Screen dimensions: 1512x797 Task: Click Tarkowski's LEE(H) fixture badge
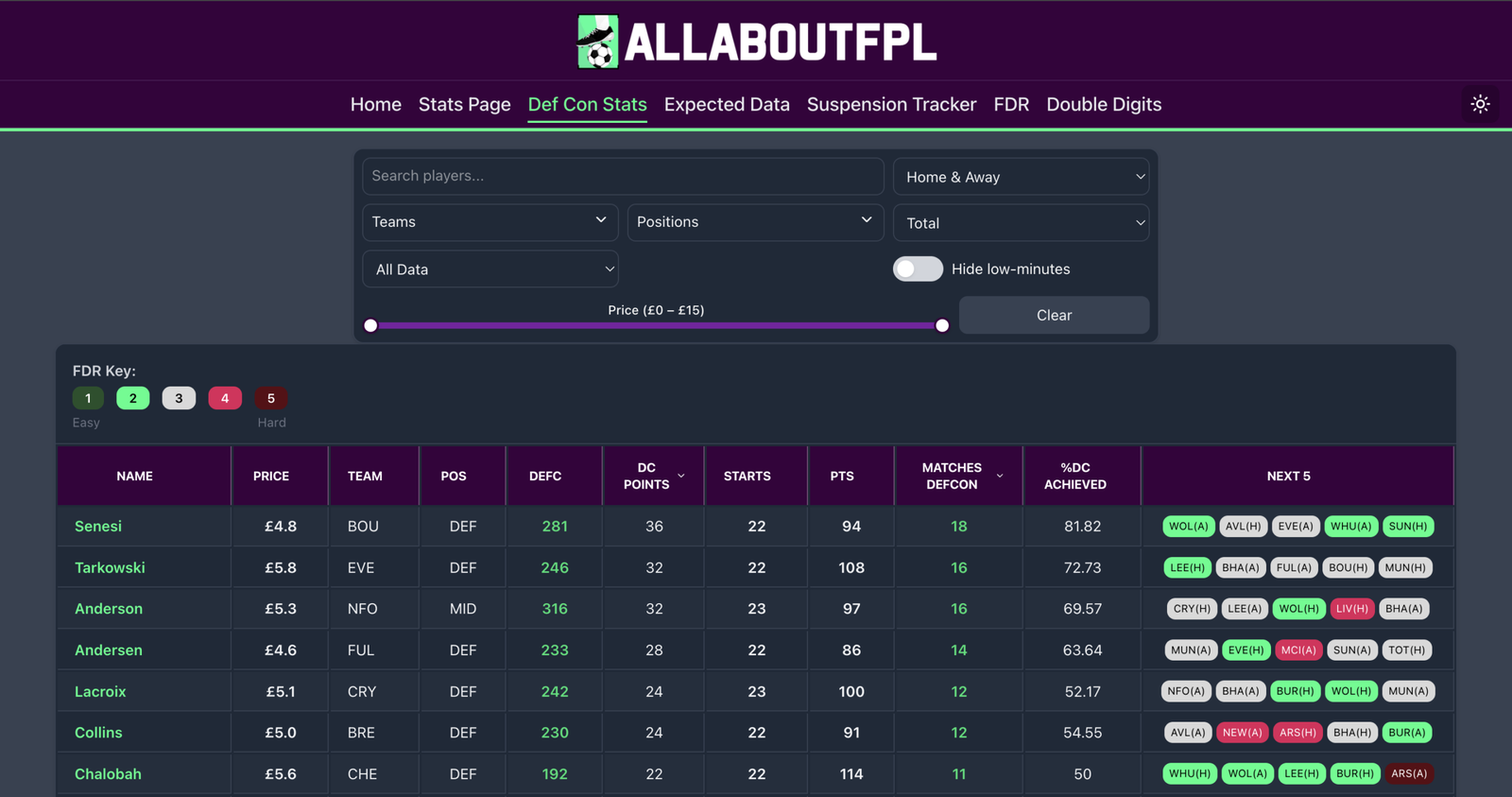pos(1188,567)
